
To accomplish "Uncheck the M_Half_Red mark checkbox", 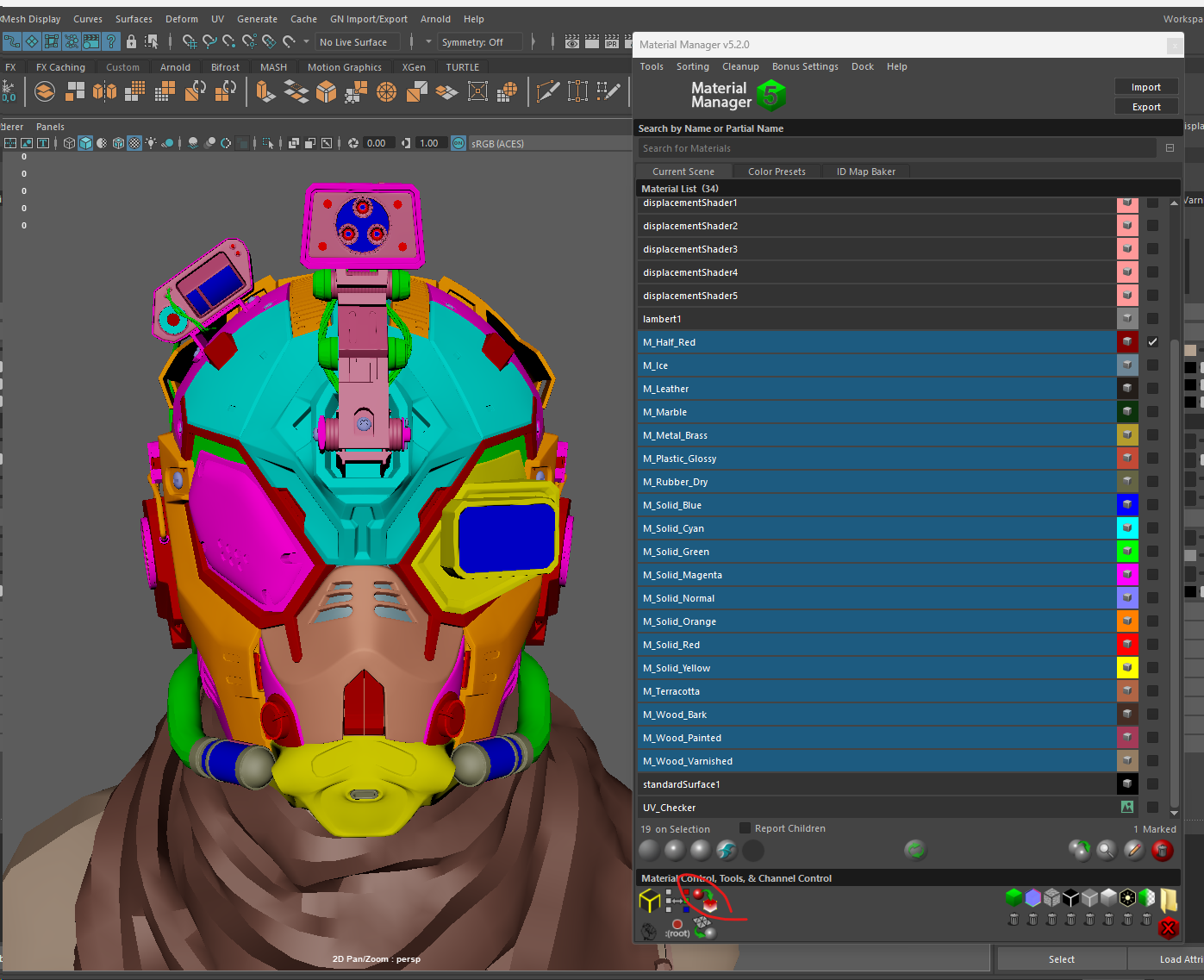I will pos(1152,342).
